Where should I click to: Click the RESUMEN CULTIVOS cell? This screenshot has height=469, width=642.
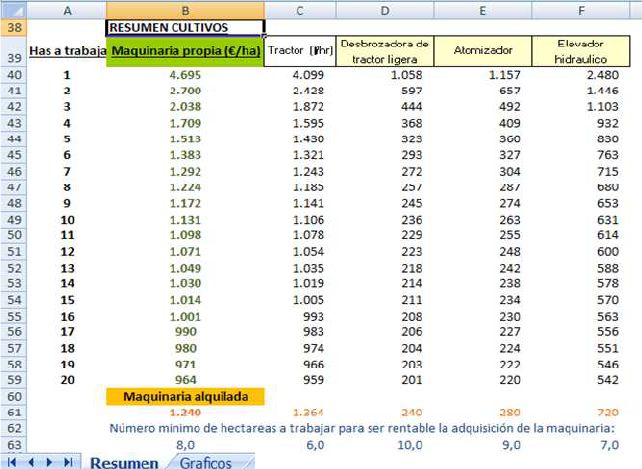(185, 28)
